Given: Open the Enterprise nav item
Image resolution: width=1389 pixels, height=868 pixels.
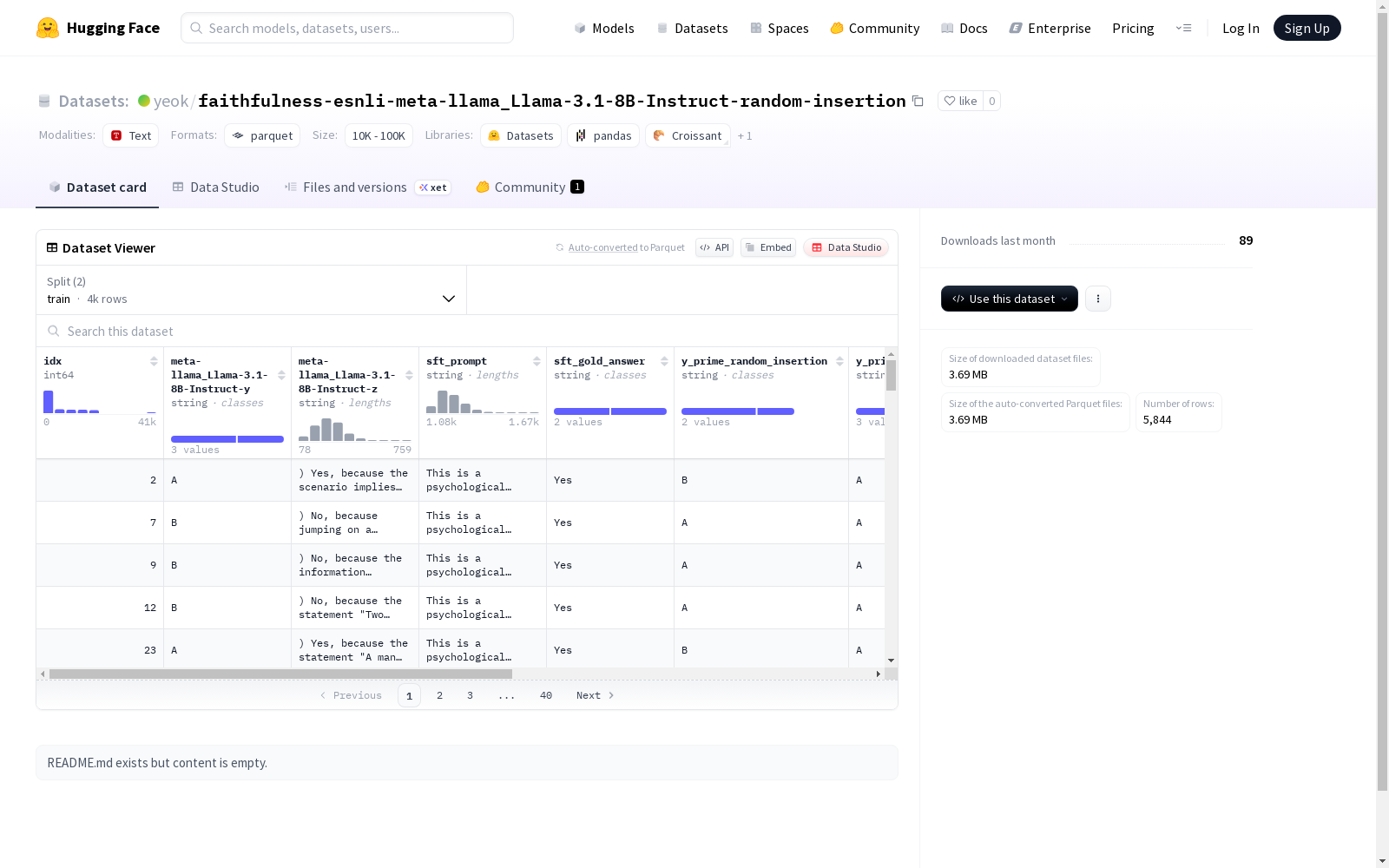Looking at the screenshot, I should click(x=1050, y=28).
